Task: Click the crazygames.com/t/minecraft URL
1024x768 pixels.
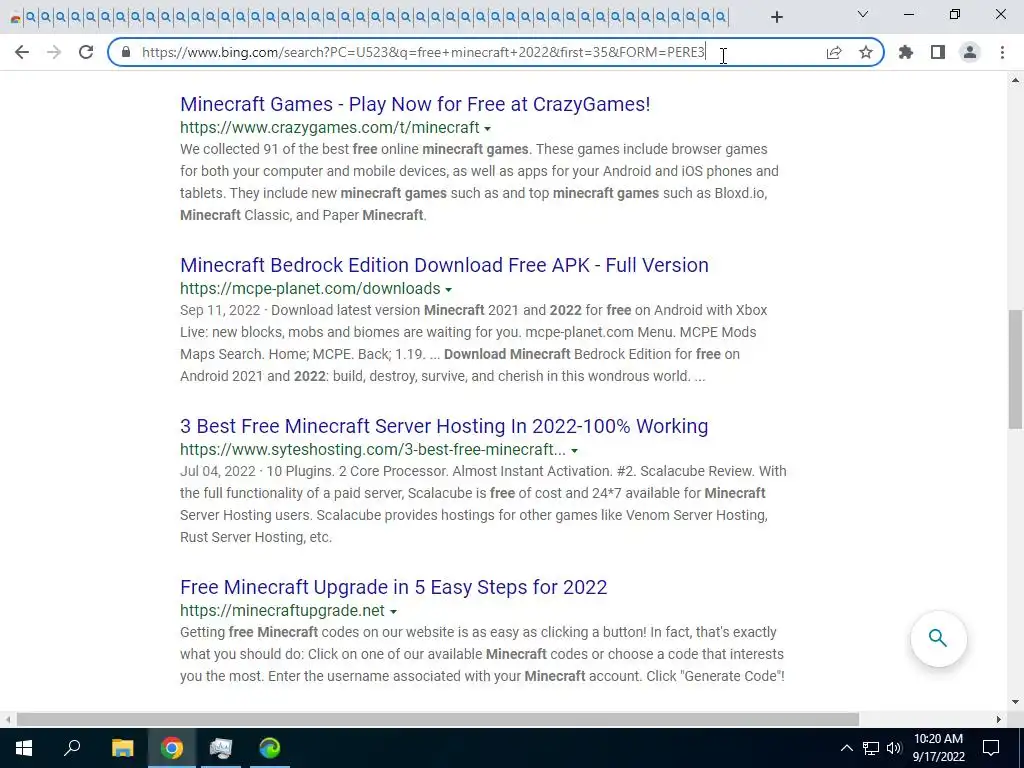Action: coord(330,127)
